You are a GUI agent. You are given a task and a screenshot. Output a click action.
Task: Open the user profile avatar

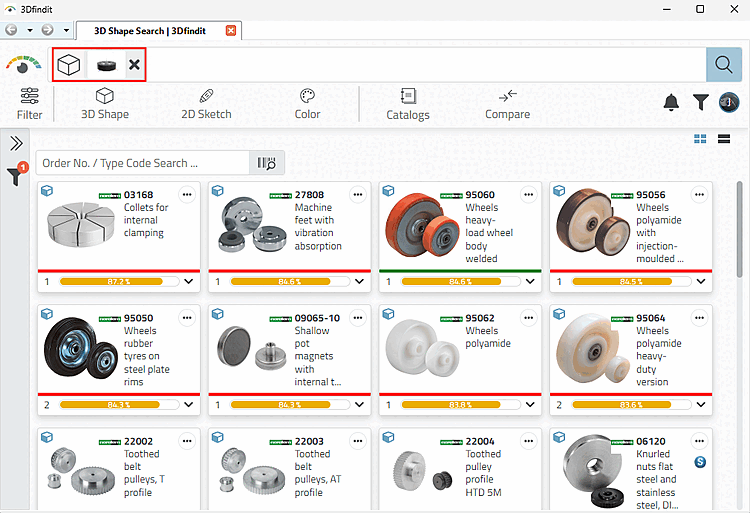click(729, 102)
